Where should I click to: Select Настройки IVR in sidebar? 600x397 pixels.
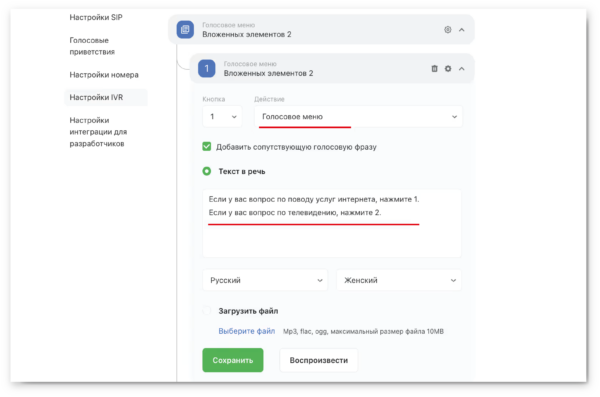pyautogui.click(x=106, y=97)
